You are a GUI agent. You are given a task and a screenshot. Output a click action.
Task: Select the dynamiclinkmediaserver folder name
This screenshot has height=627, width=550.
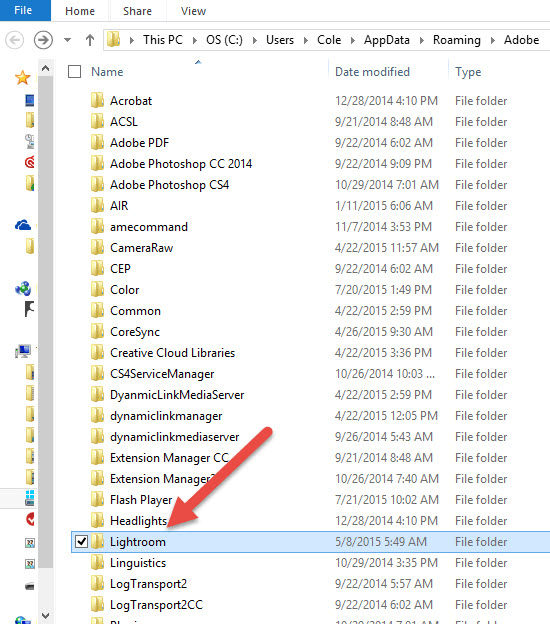tap(174, 437)
